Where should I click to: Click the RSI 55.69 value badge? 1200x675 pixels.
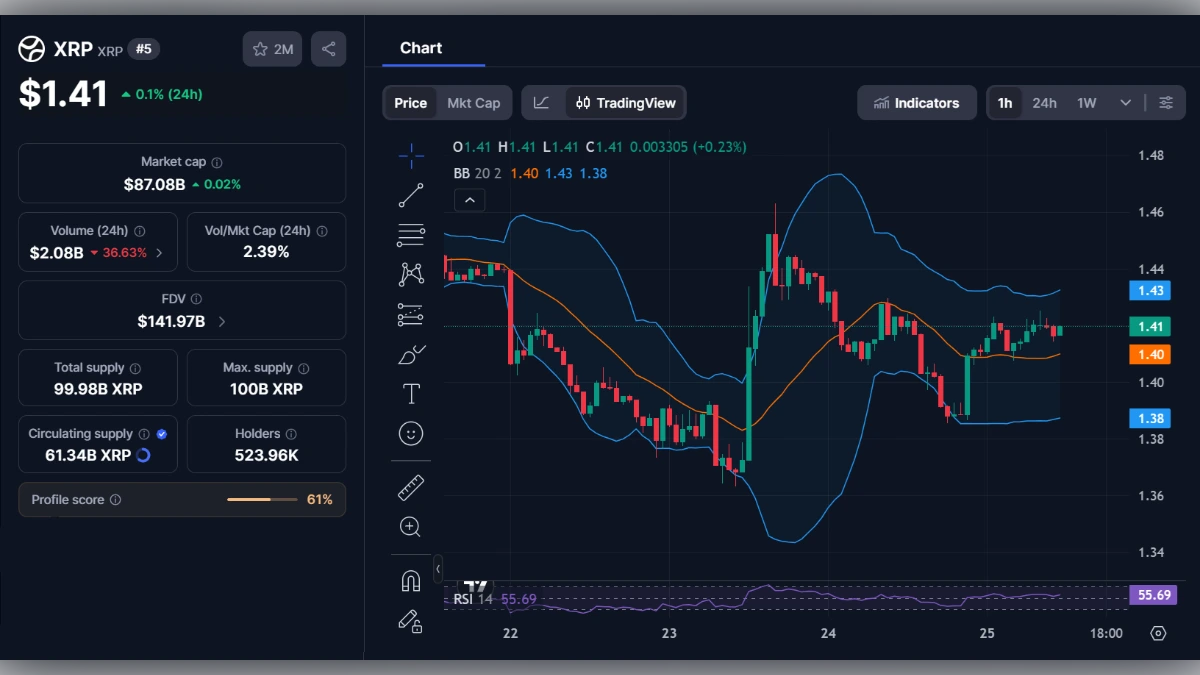[x=1151, y=595]
